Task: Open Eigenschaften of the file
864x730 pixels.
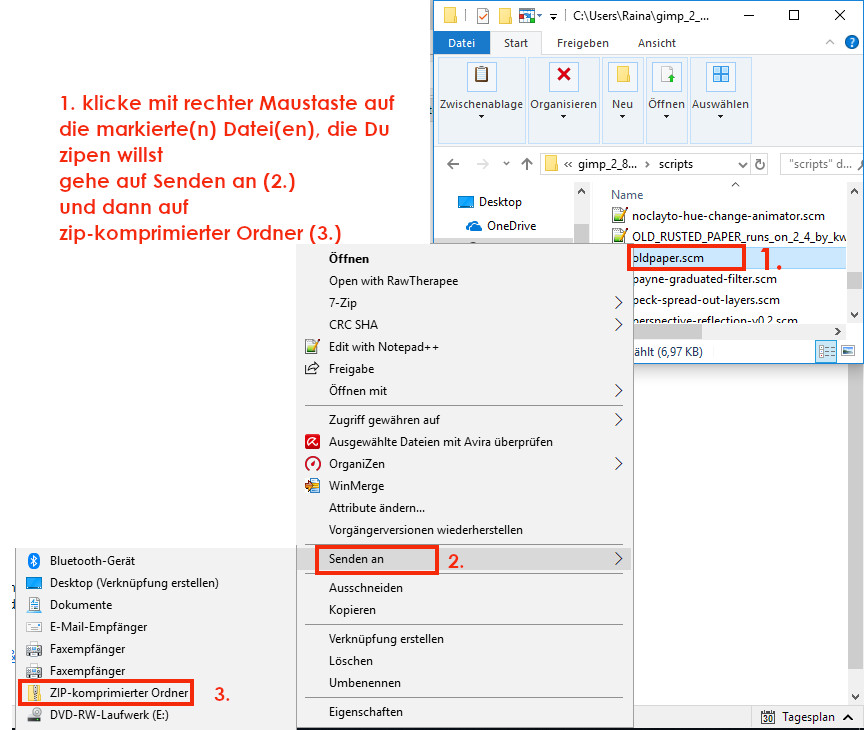Action: pos(365,712)
